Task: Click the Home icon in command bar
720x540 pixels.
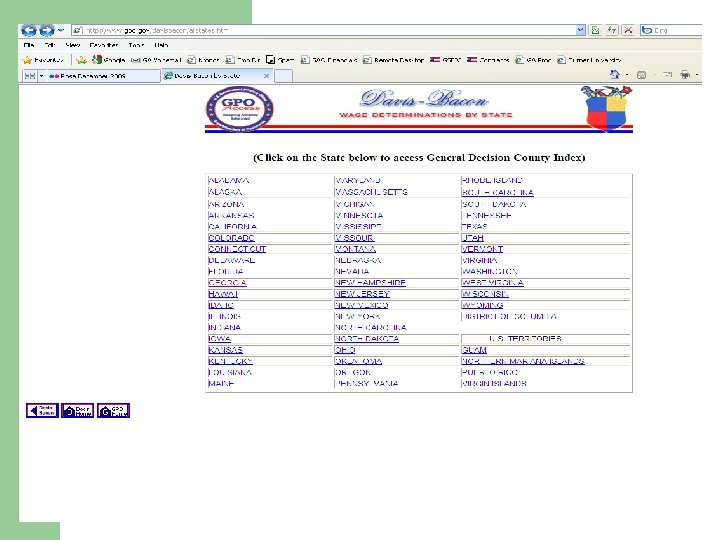Action: tap(615, 74)
